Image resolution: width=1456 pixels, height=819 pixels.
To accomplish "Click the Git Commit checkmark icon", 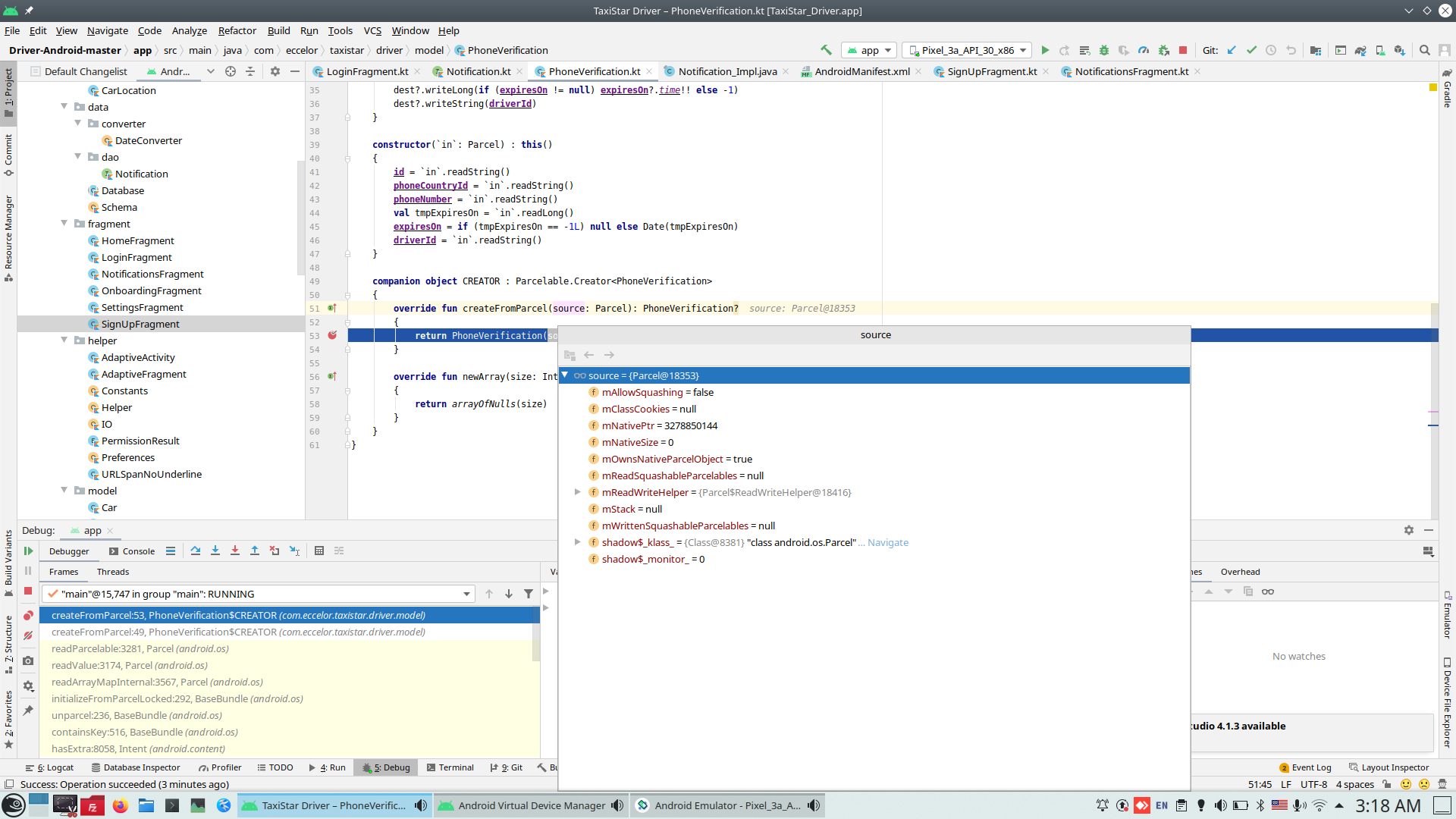I will coord(1251,50).
